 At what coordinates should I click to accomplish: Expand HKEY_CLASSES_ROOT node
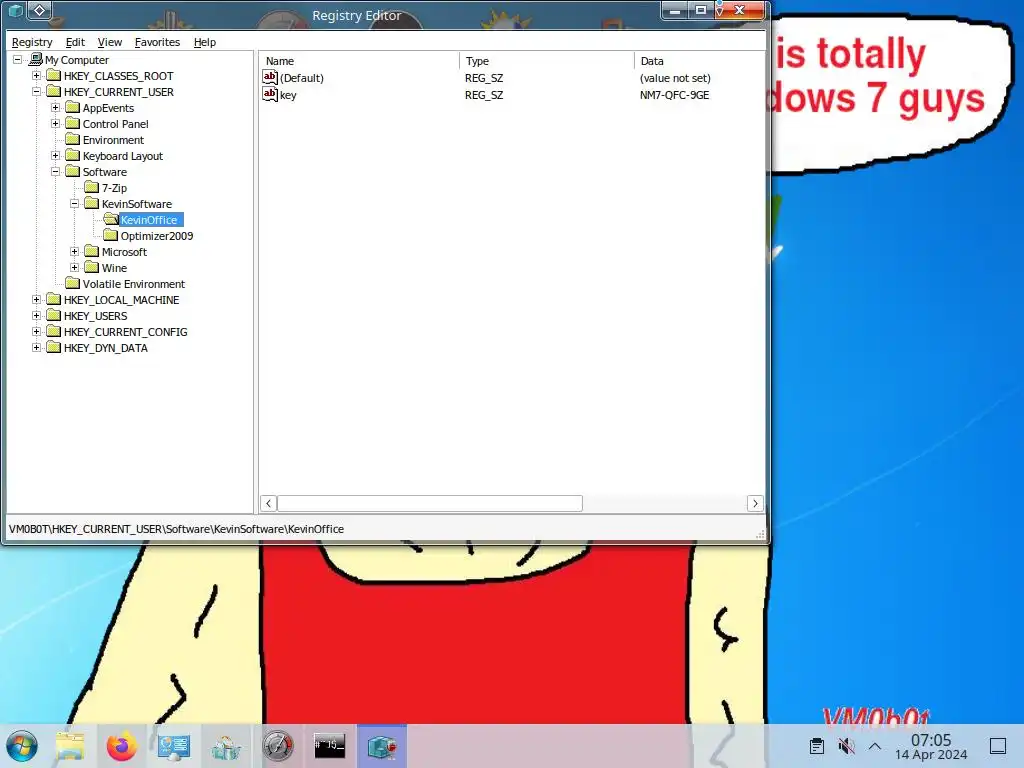pyautogui.click(x=37, y=76)
